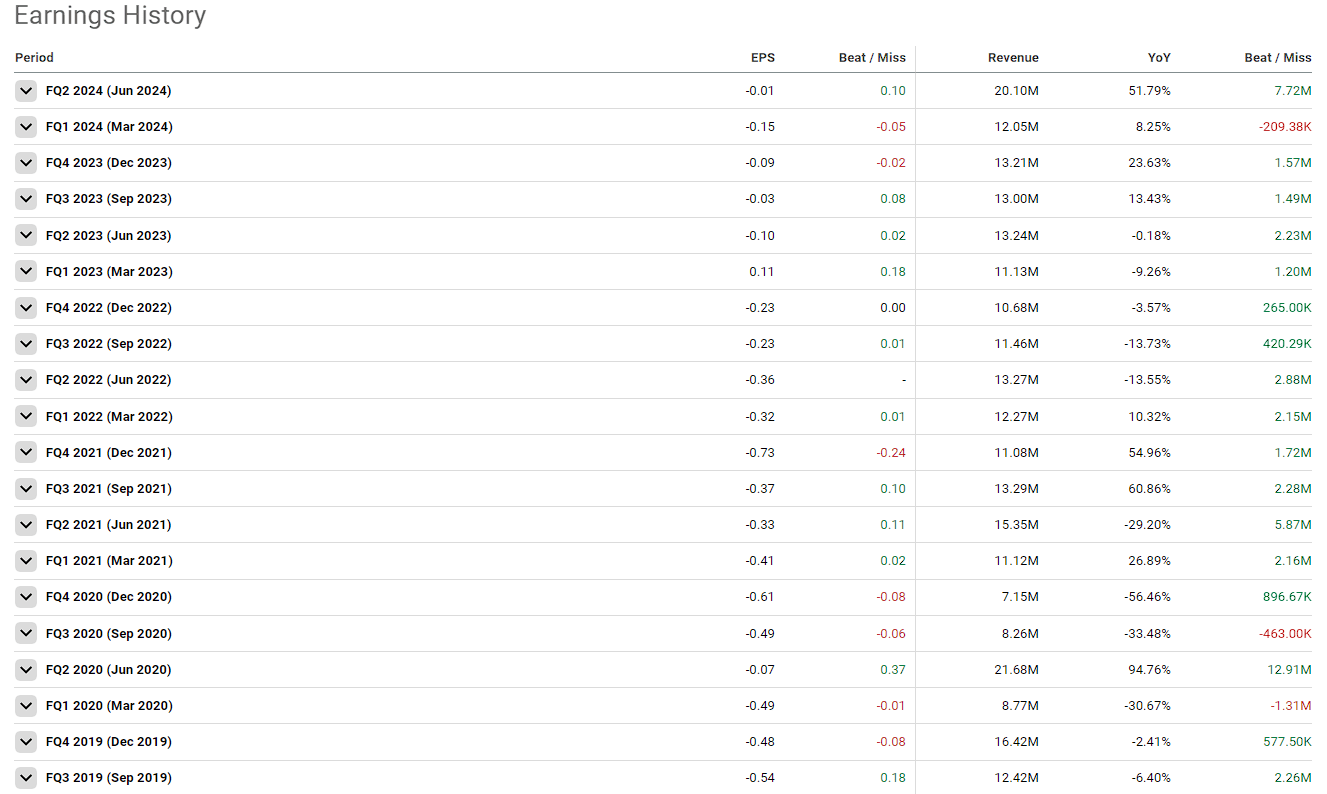Expand the FQ2 2020 (Jun 2020) row
This screenshot has width=1327, height=794.
(26, 670)
